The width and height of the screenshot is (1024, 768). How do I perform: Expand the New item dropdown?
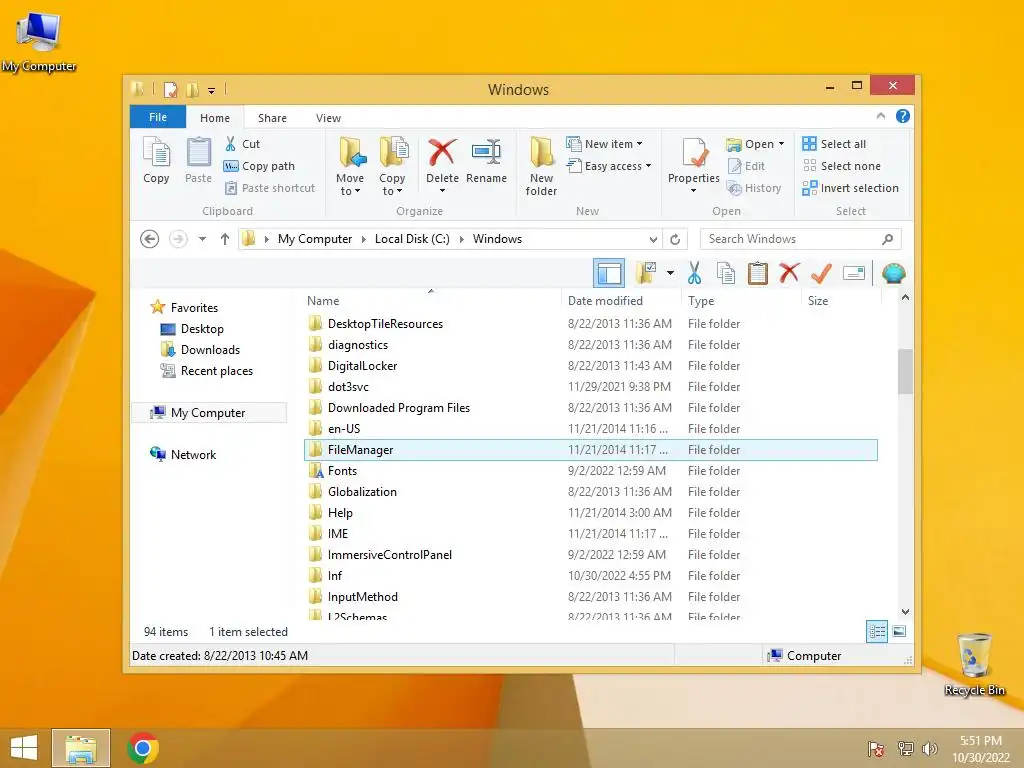click(x=639, y=144)
